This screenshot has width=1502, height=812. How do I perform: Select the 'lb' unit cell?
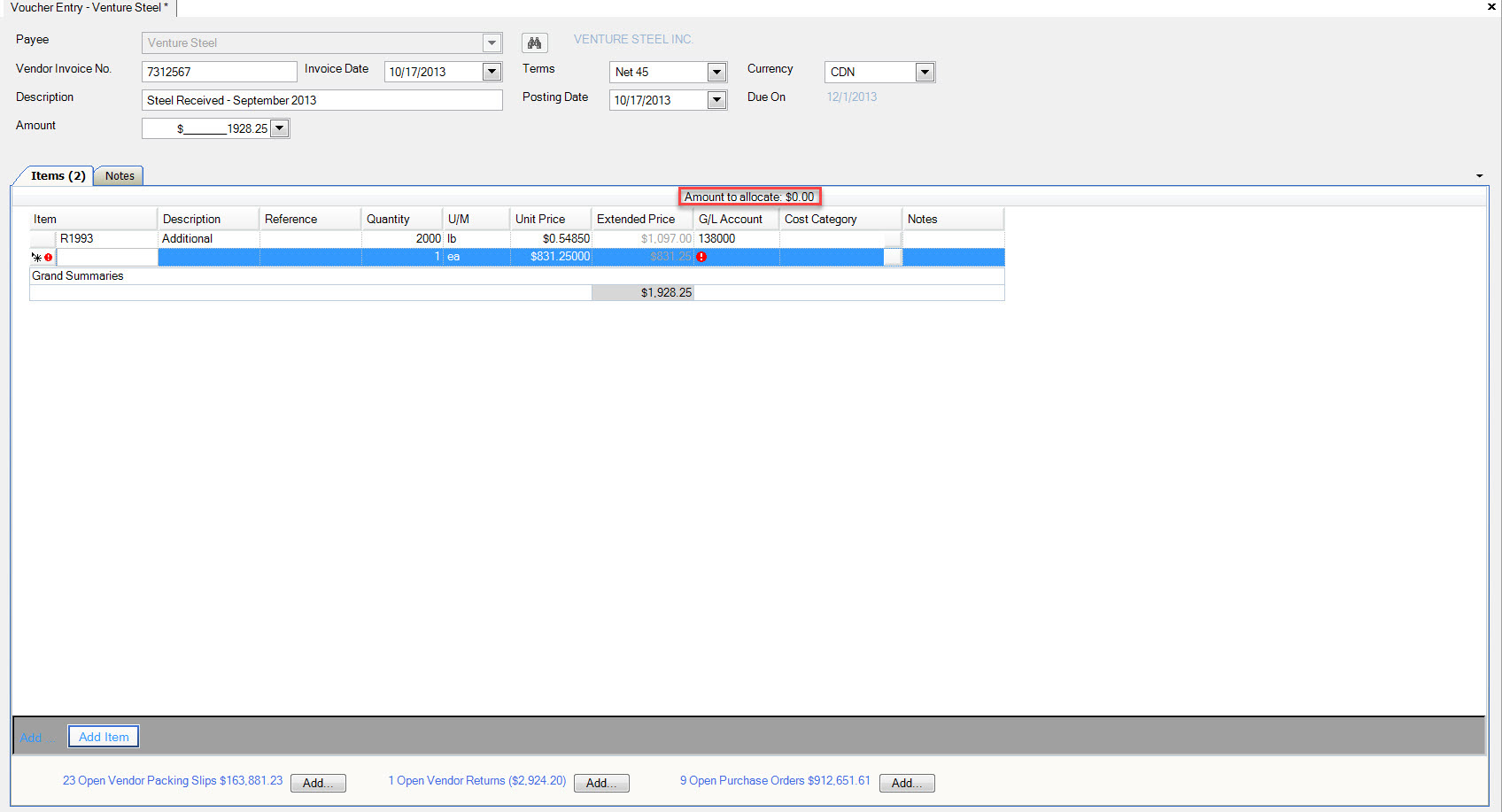(x=476, y=238)
